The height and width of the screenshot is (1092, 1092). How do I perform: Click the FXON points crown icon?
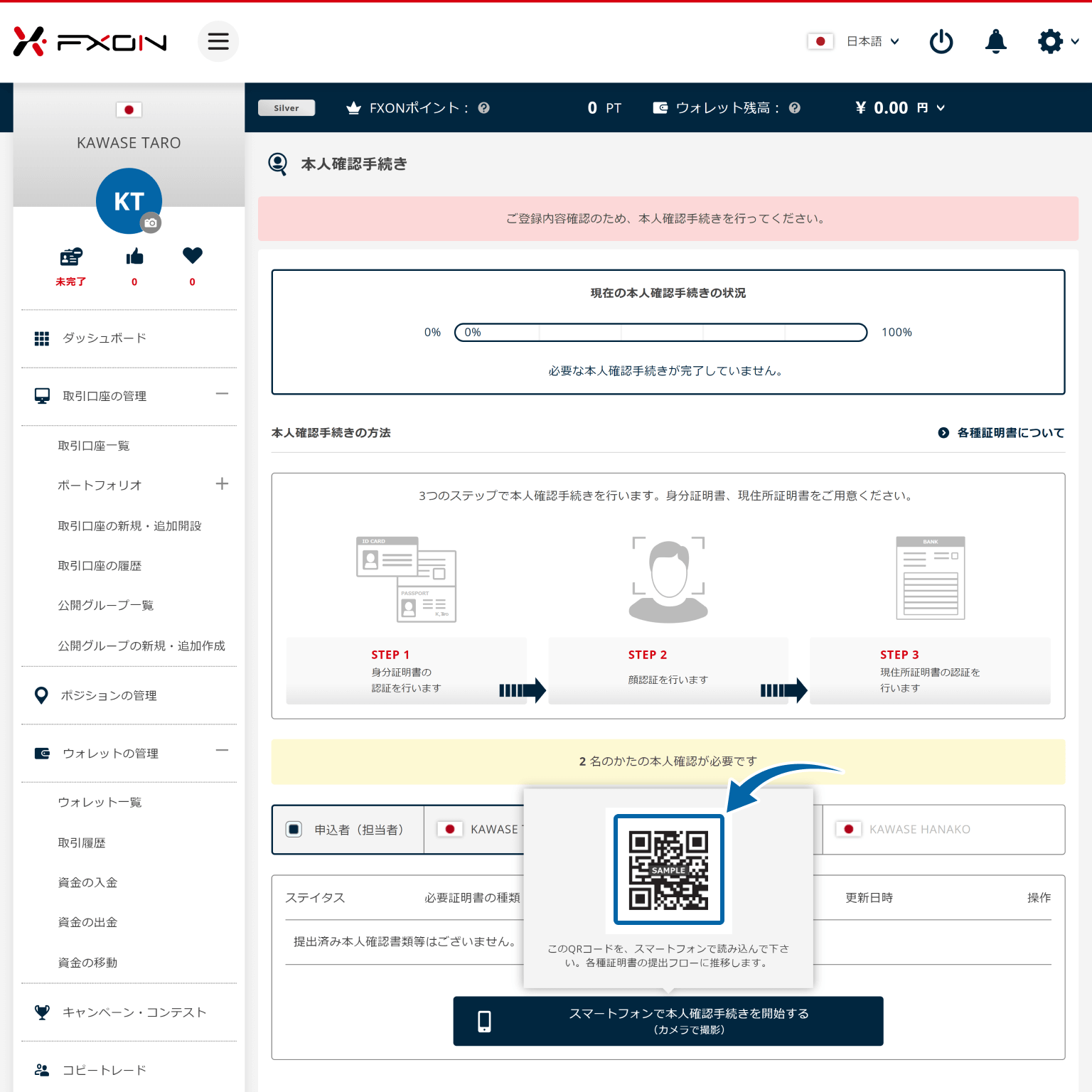coord(353,108)
